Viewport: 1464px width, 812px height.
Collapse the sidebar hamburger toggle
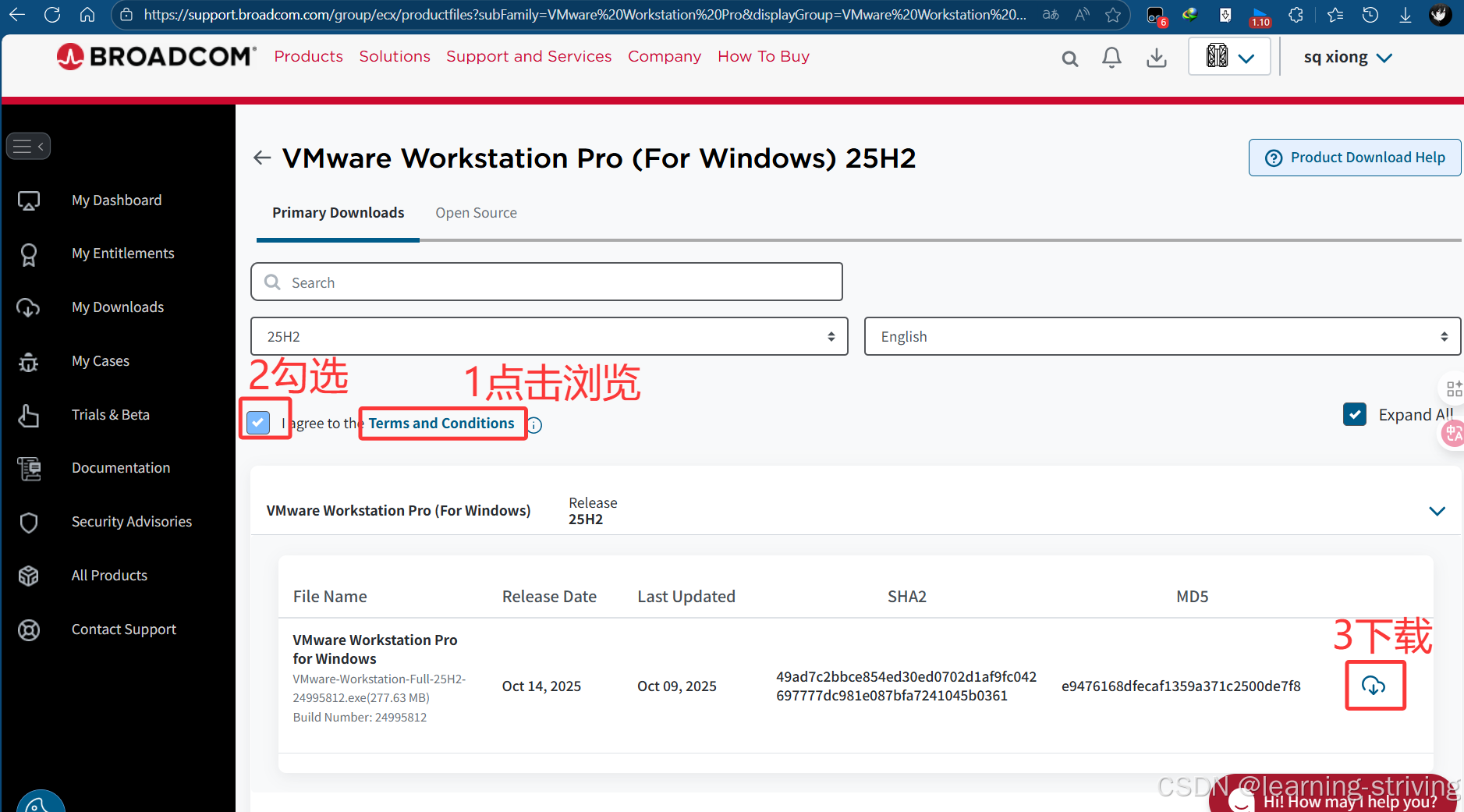point(28,146)
